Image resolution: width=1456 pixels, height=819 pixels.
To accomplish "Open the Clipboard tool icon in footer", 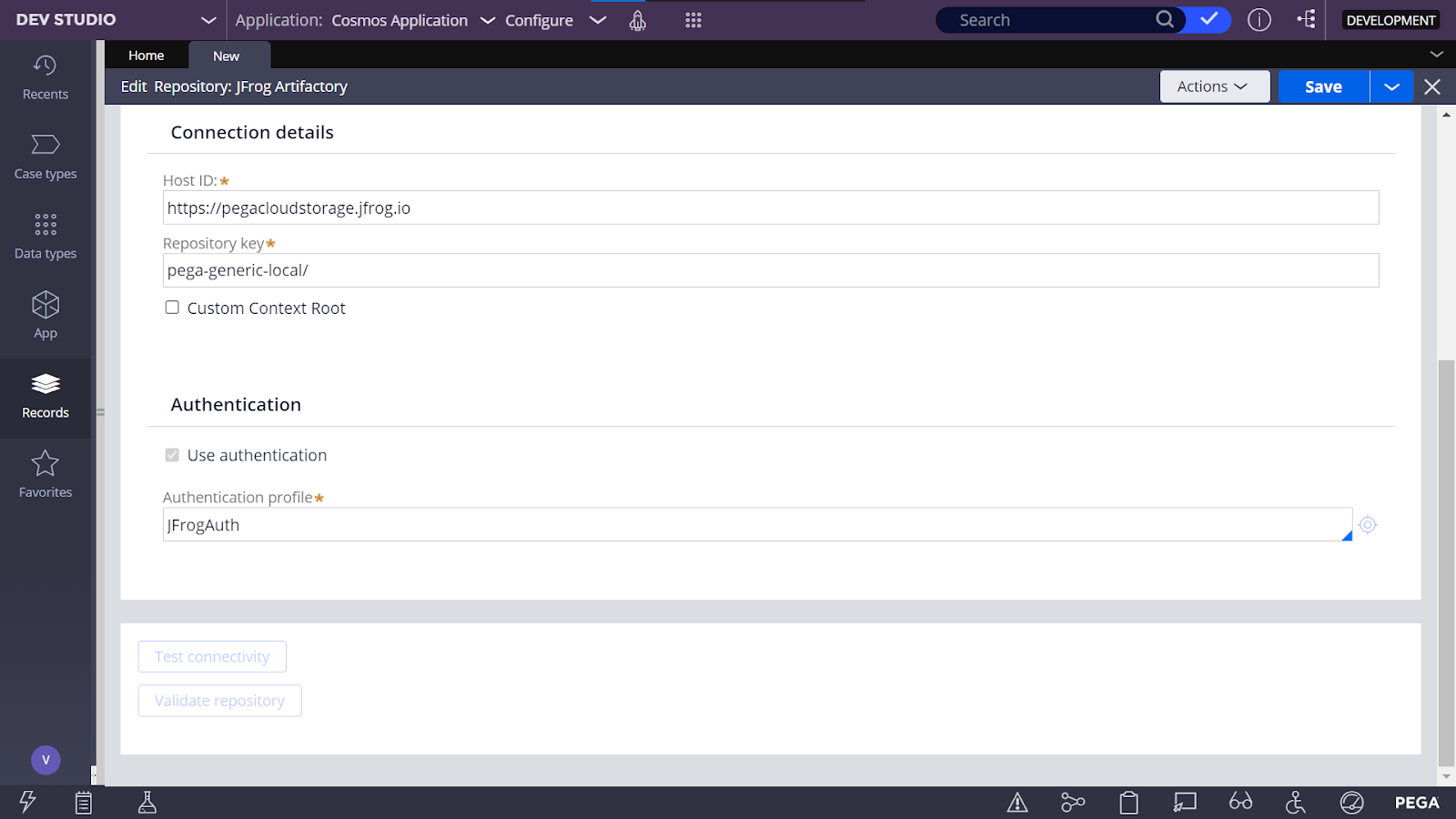I will click(x=1129, y=803).
